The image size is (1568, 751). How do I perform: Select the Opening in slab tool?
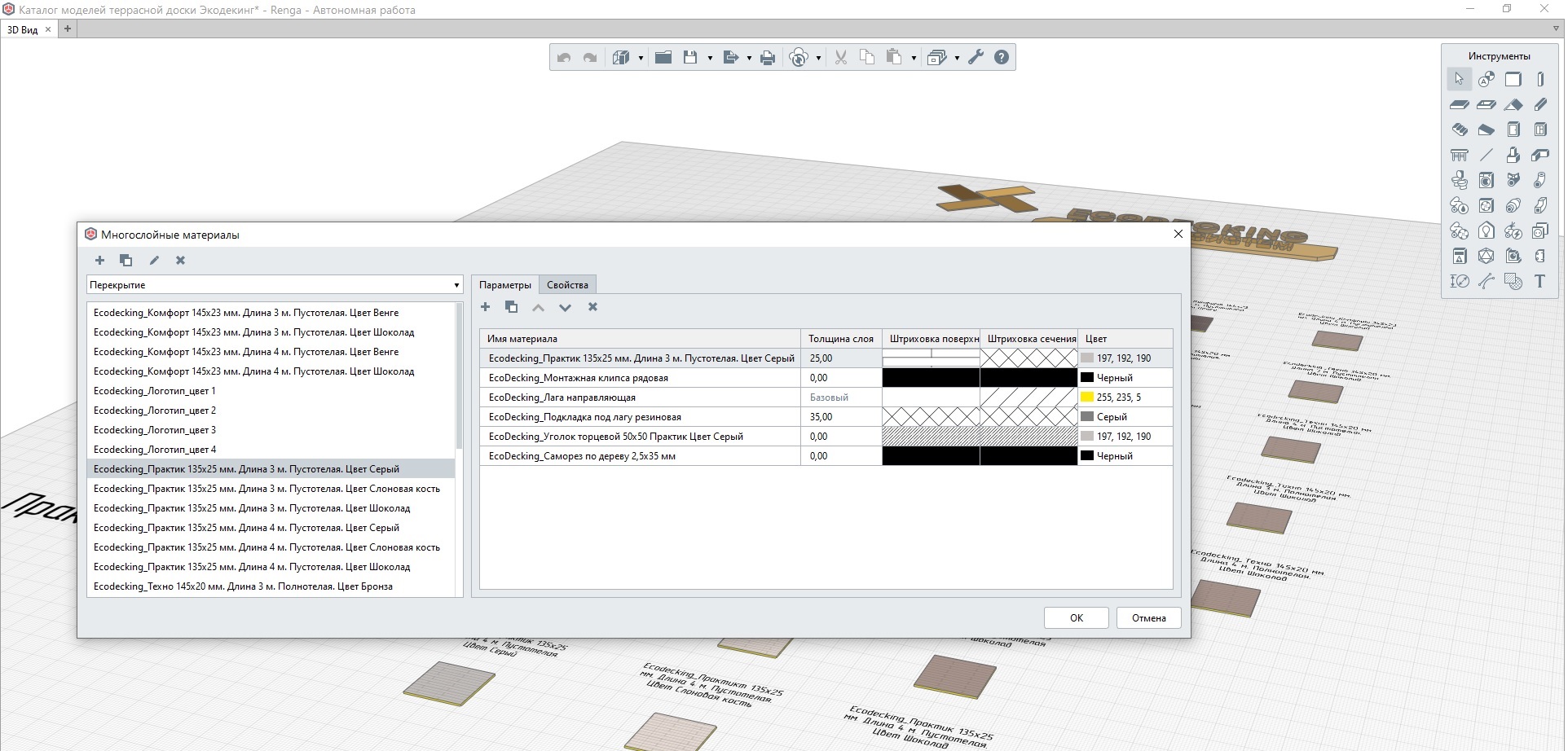[1487, 104]
